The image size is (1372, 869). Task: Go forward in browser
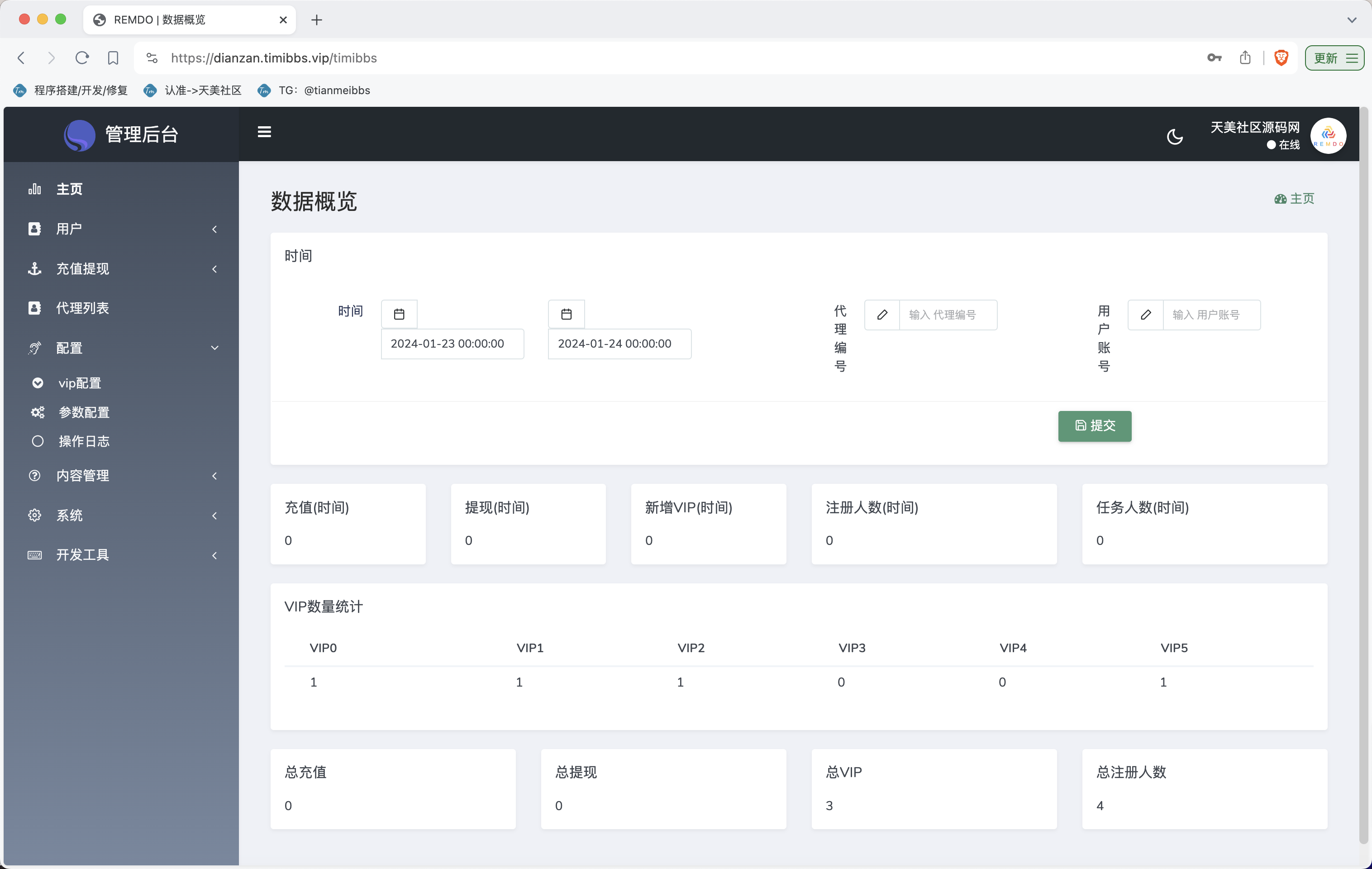[x=51, y=57]
